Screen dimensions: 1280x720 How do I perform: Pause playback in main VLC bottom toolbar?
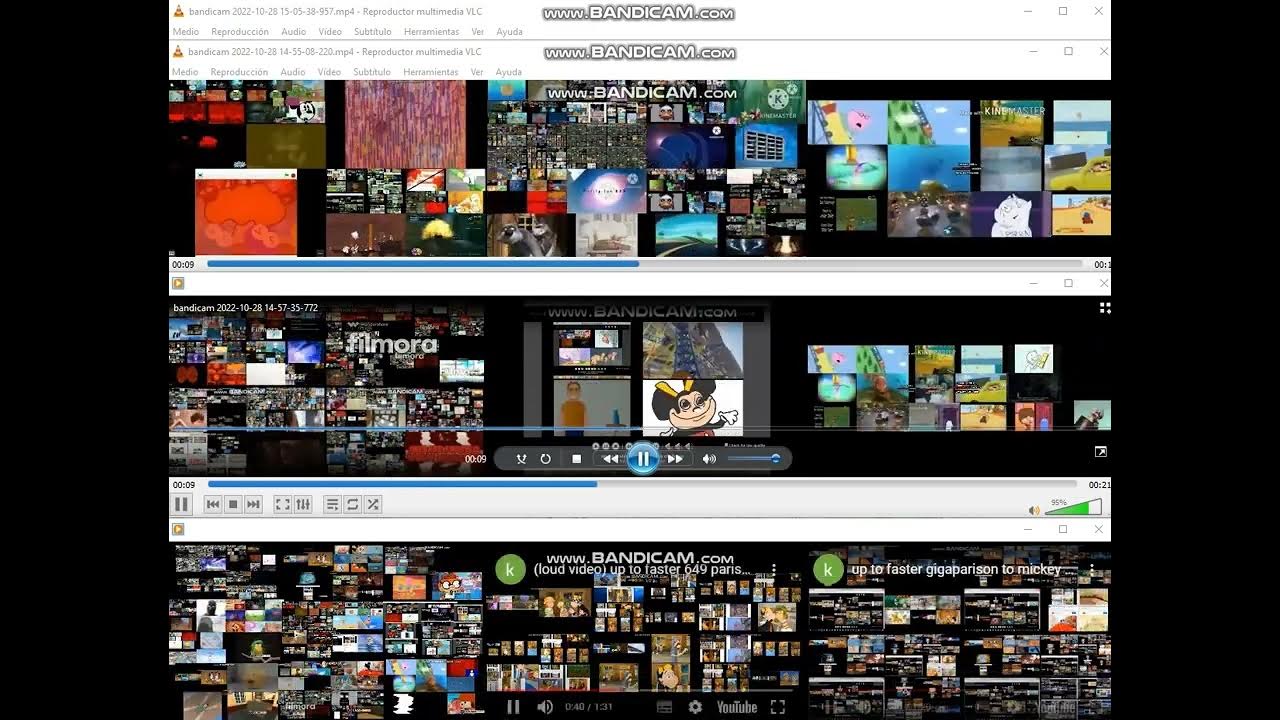(181, 505)
